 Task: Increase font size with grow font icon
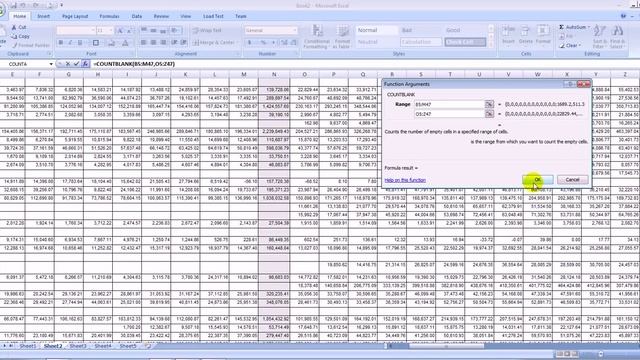[120, 31]
